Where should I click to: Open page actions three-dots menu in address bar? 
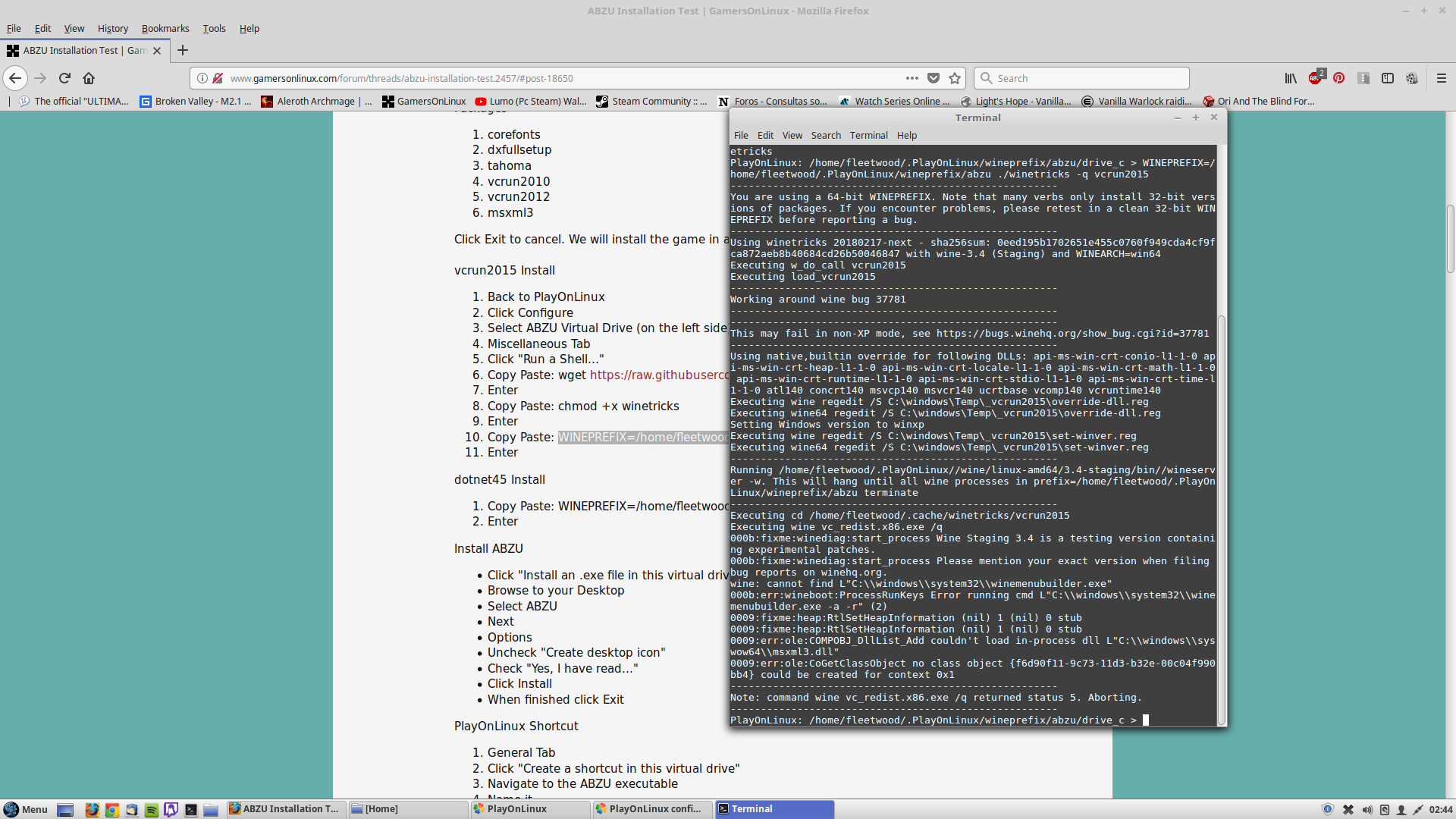912,78
